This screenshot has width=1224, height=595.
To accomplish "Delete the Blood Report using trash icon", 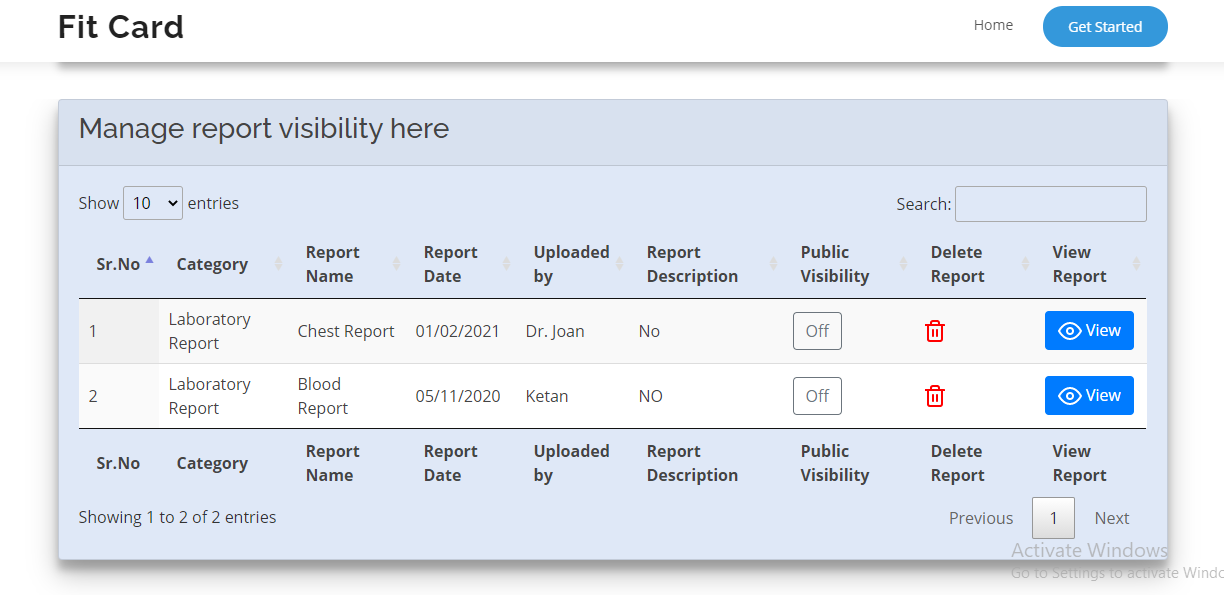I will pyautogui.click(x=934, y=396).
